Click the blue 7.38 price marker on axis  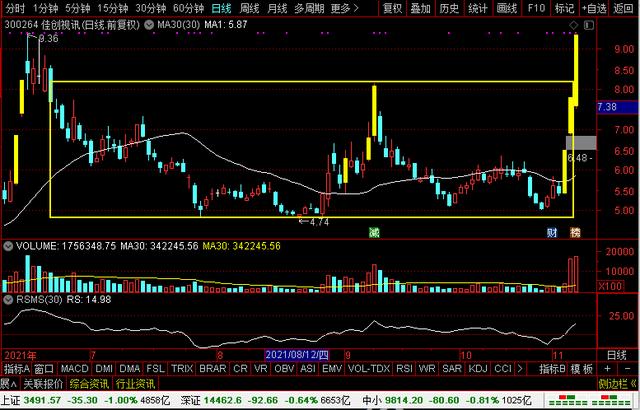(x=607, y=107)
